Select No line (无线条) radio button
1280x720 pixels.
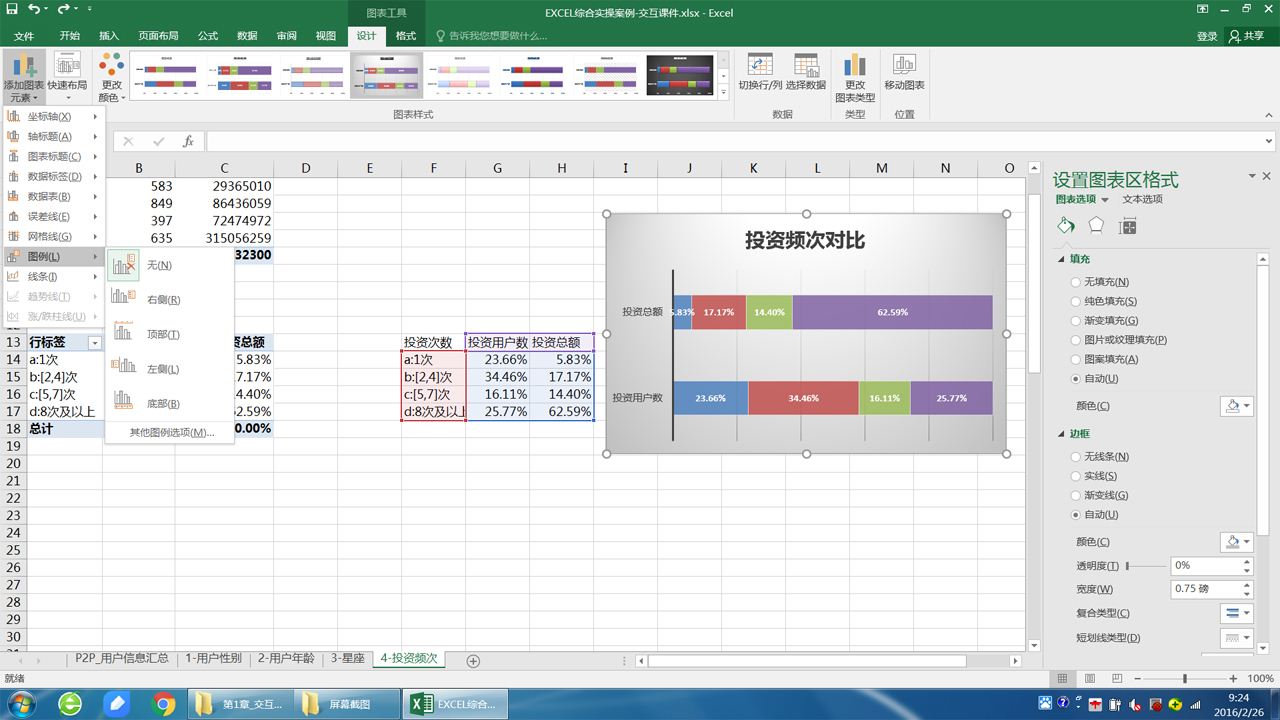point(1076,457)
